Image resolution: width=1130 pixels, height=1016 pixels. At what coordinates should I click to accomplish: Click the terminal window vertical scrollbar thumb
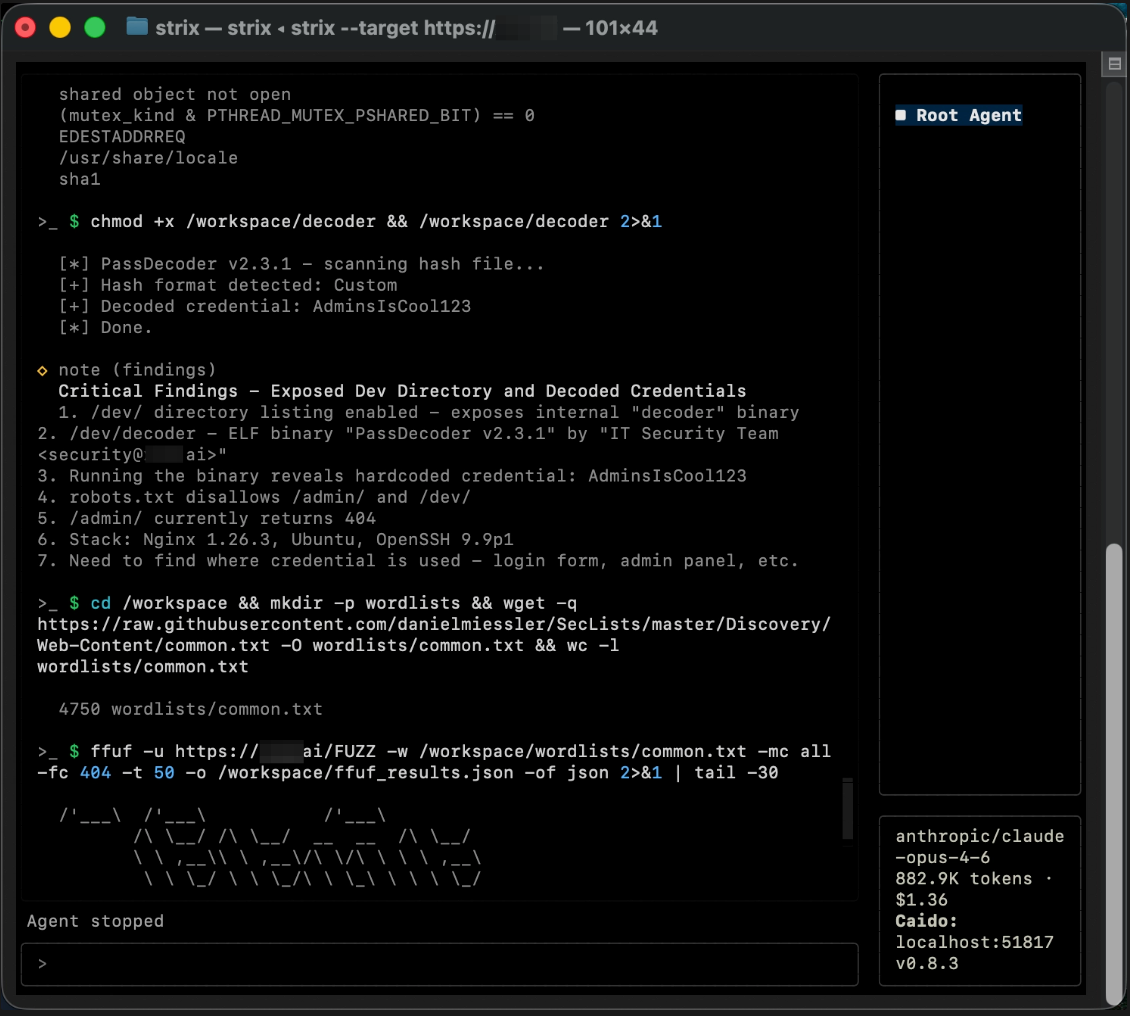tap(1114, 775)
